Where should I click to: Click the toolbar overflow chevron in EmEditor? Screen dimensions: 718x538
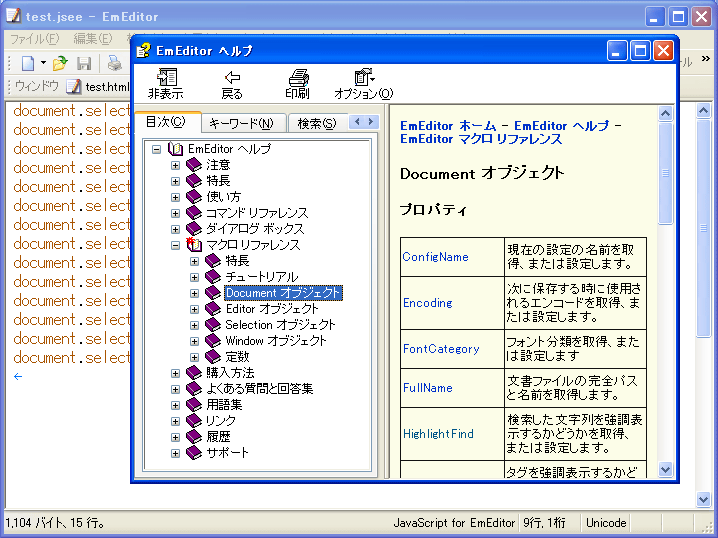click(x=706, y=59)
